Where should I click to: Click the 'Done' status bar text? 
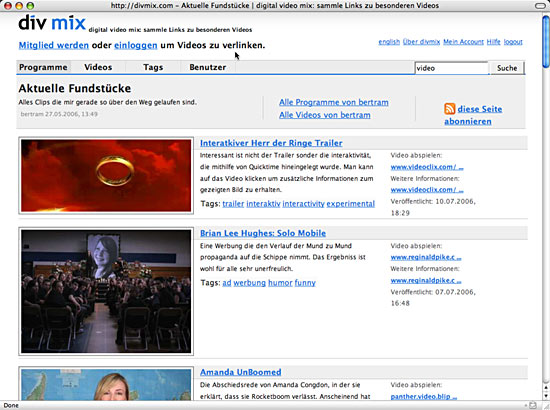[x=11, y=405]
